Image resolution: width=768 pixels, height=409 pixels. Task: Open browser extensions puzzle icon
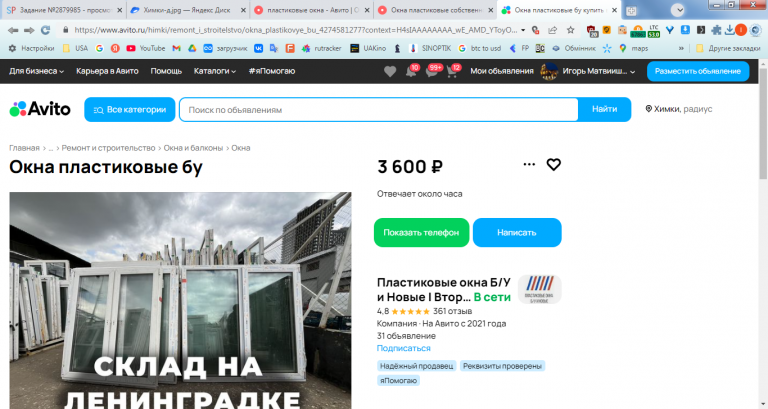click(x=716, y=30)
